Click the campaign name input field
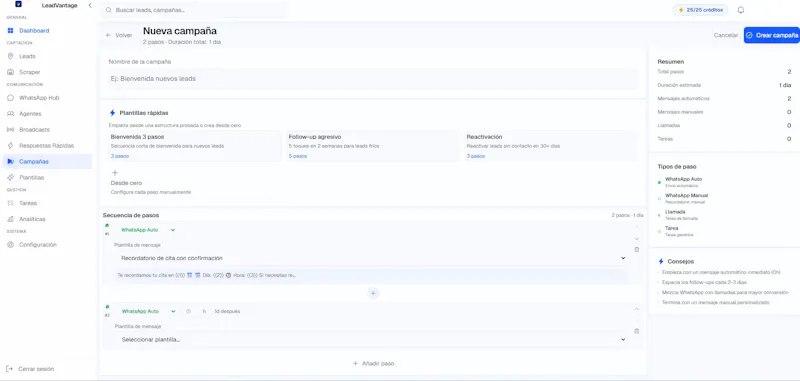This screenshot has height=381, width=800. click(x=373, y=79)
